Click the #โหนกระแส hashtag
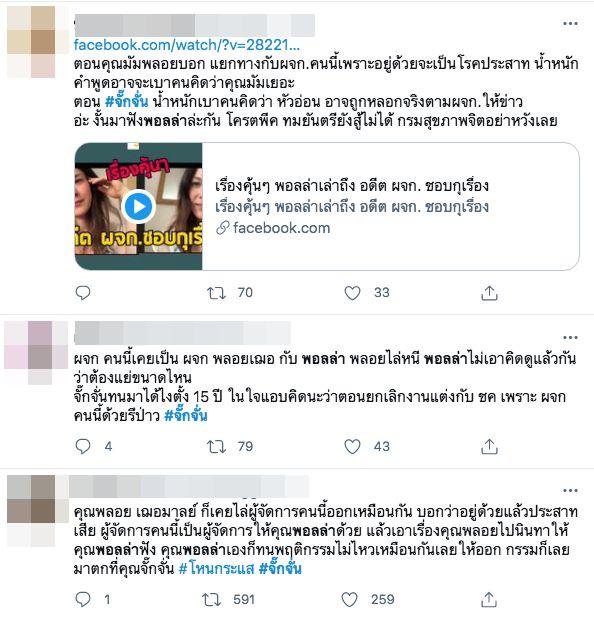The image size is (594, 618). click(216, 568)
